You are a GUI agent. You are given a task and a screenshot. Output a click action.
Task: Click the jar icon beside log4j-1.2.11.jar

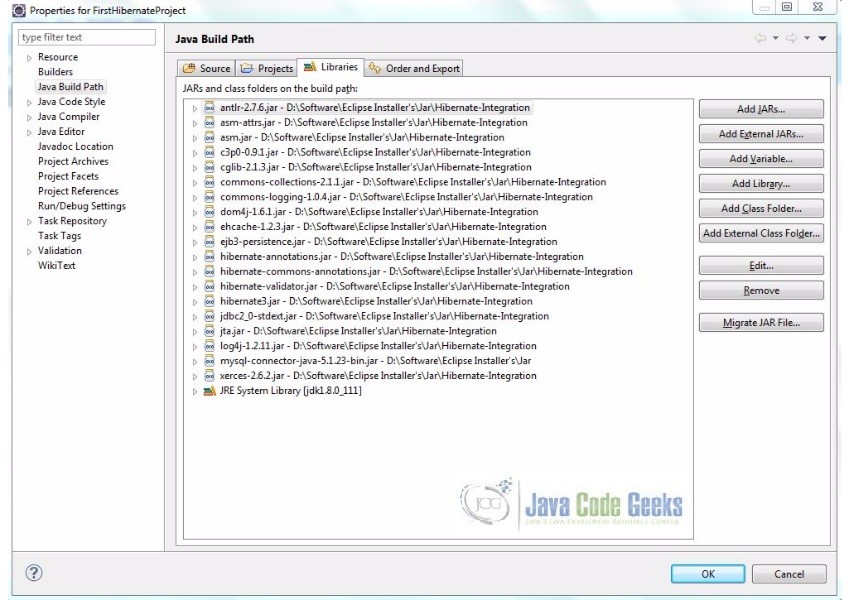pos(209,346)
